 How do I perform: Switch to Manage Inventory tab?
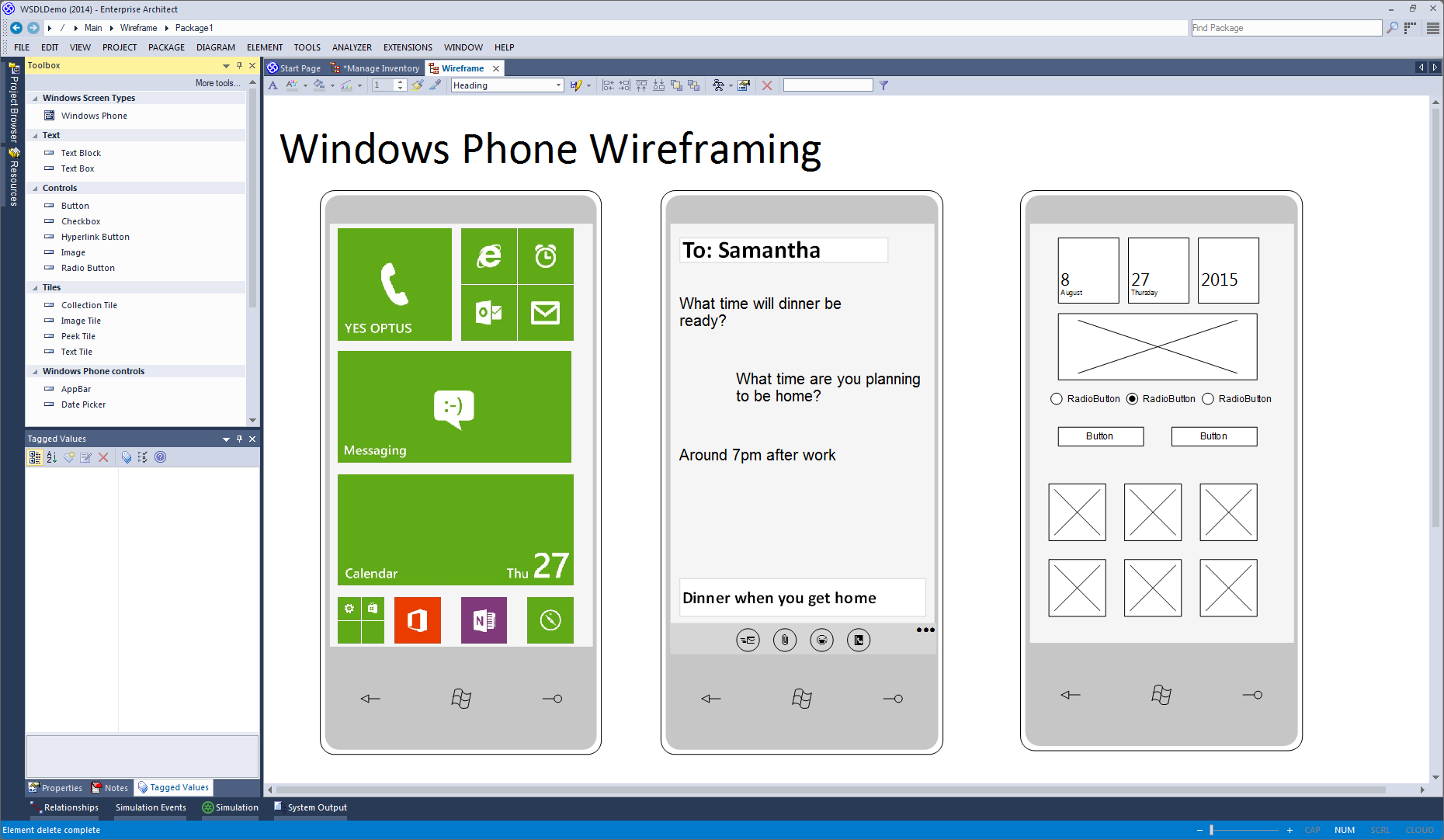(x=376, y=68)
